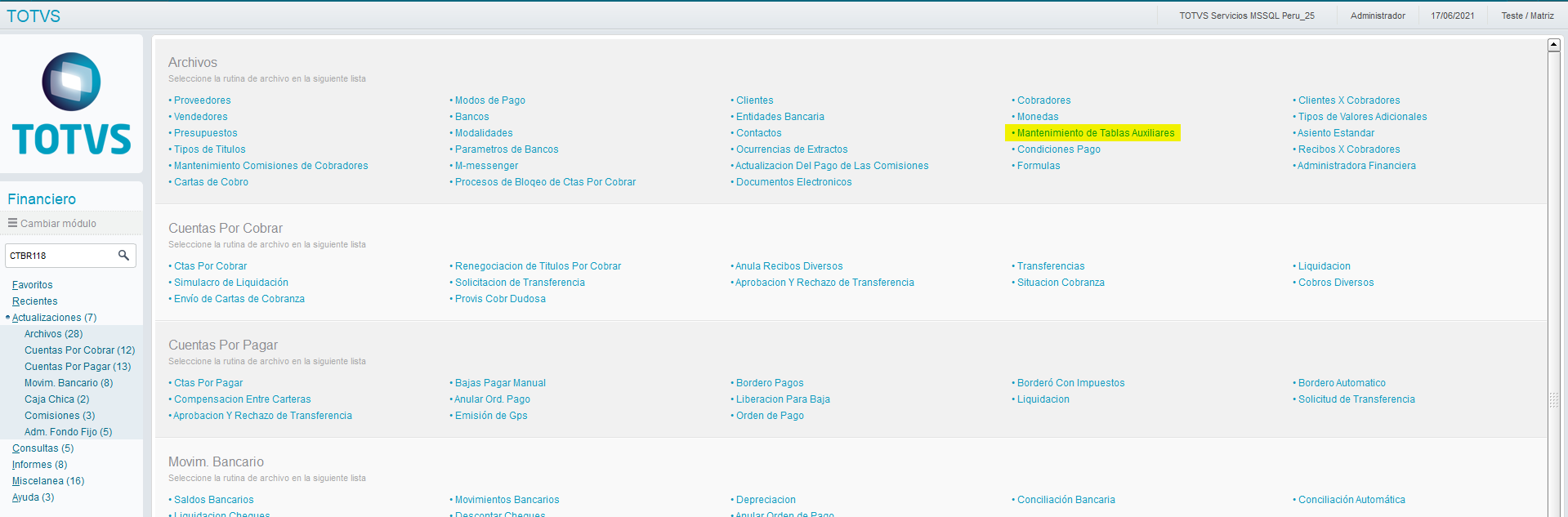Open Borderó Con Impuestos
The width and height of the screenshot is (1568, 517).
[x=1071, y=383]
